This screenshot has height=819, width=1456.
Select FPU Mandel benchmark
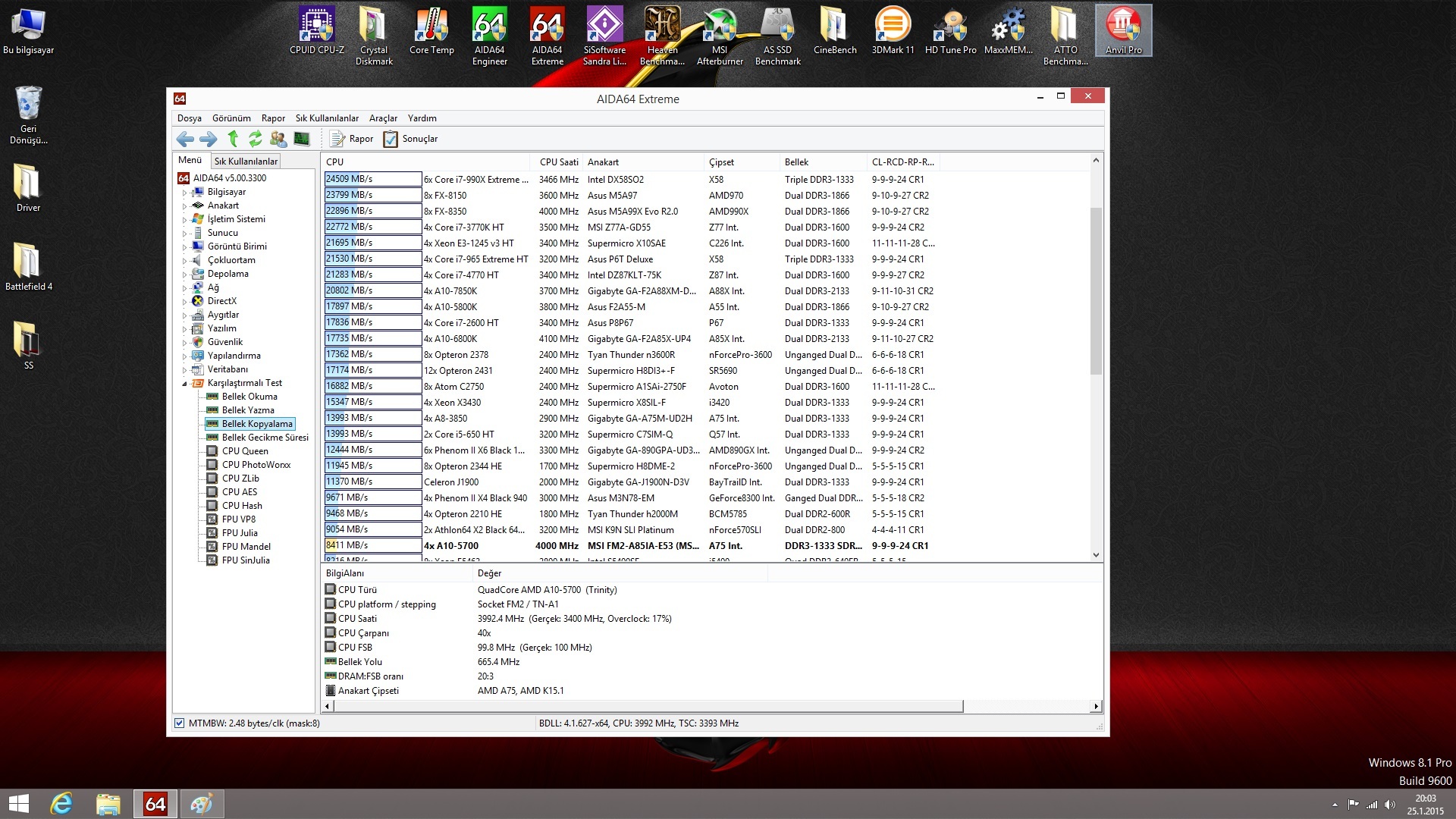click(246, 547)
